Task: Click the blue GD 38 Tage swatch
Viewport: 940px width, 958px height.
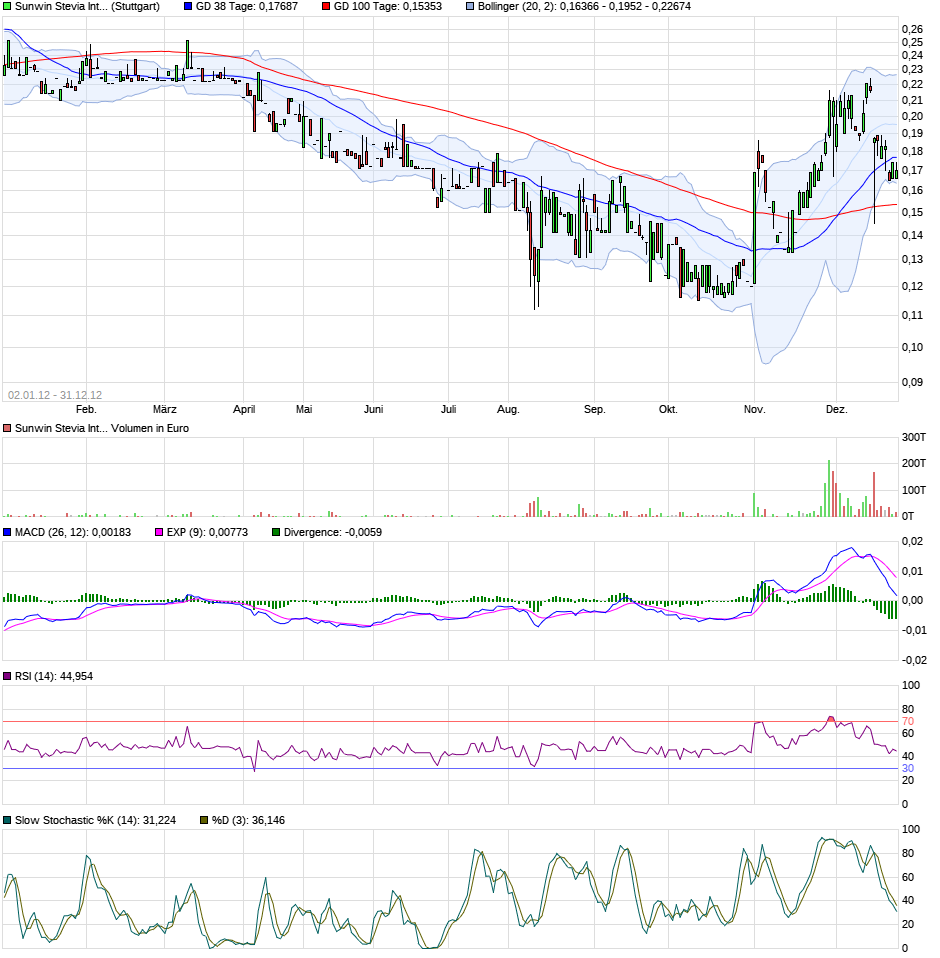Action: (188, 7)
